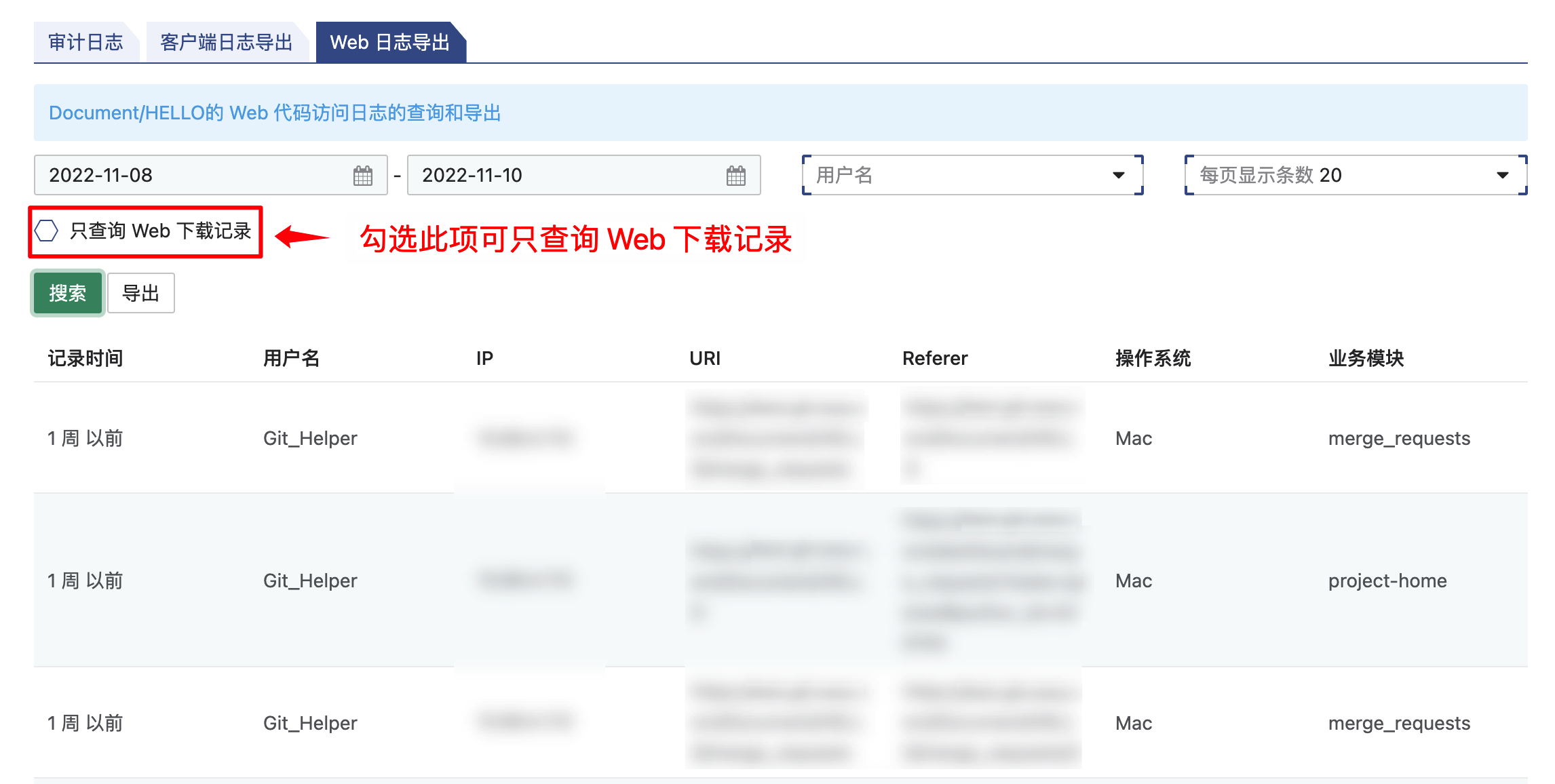This screenshot has width=1555, height=784.
Task: Click the green 搜索 button
Action: pyautogui.click(x=68, y=293)
